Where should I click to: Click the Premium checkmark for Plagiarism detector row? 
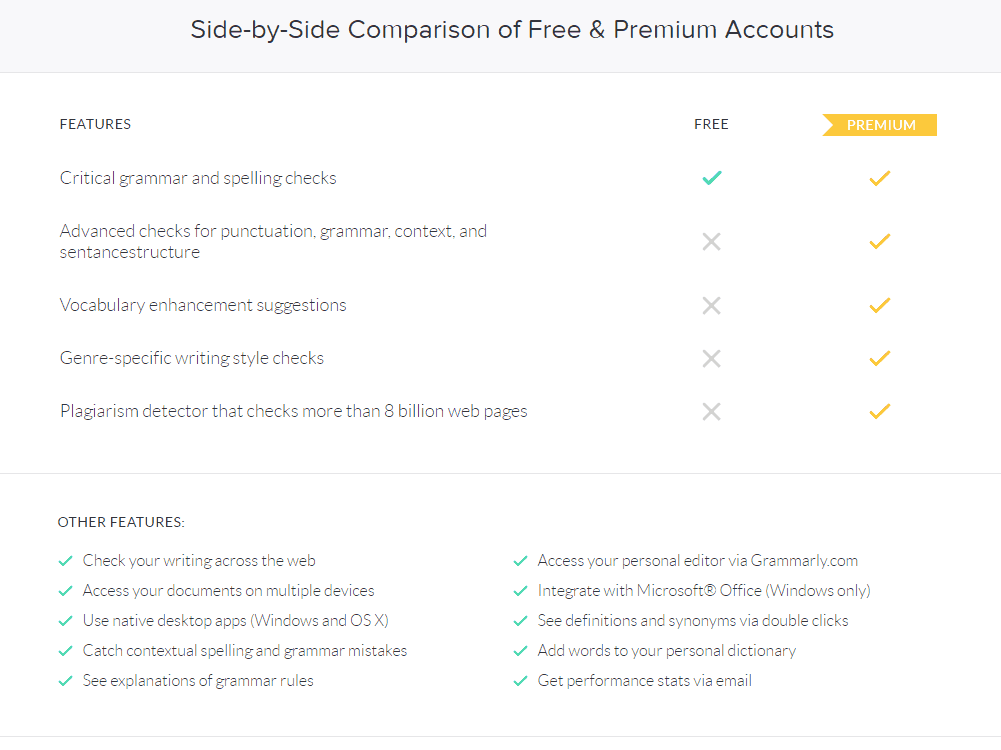tap(880, 412)
